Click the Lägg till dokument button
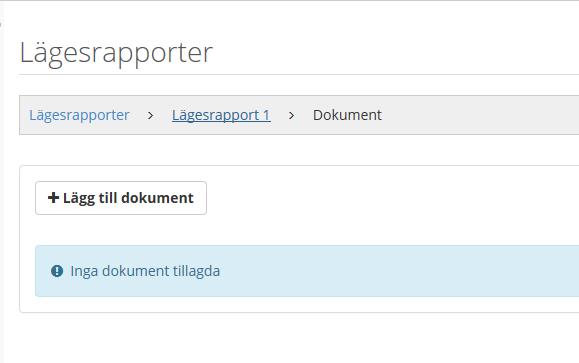Image resolution: width=579 pixels, height=363 pixels. click(121, 198)
